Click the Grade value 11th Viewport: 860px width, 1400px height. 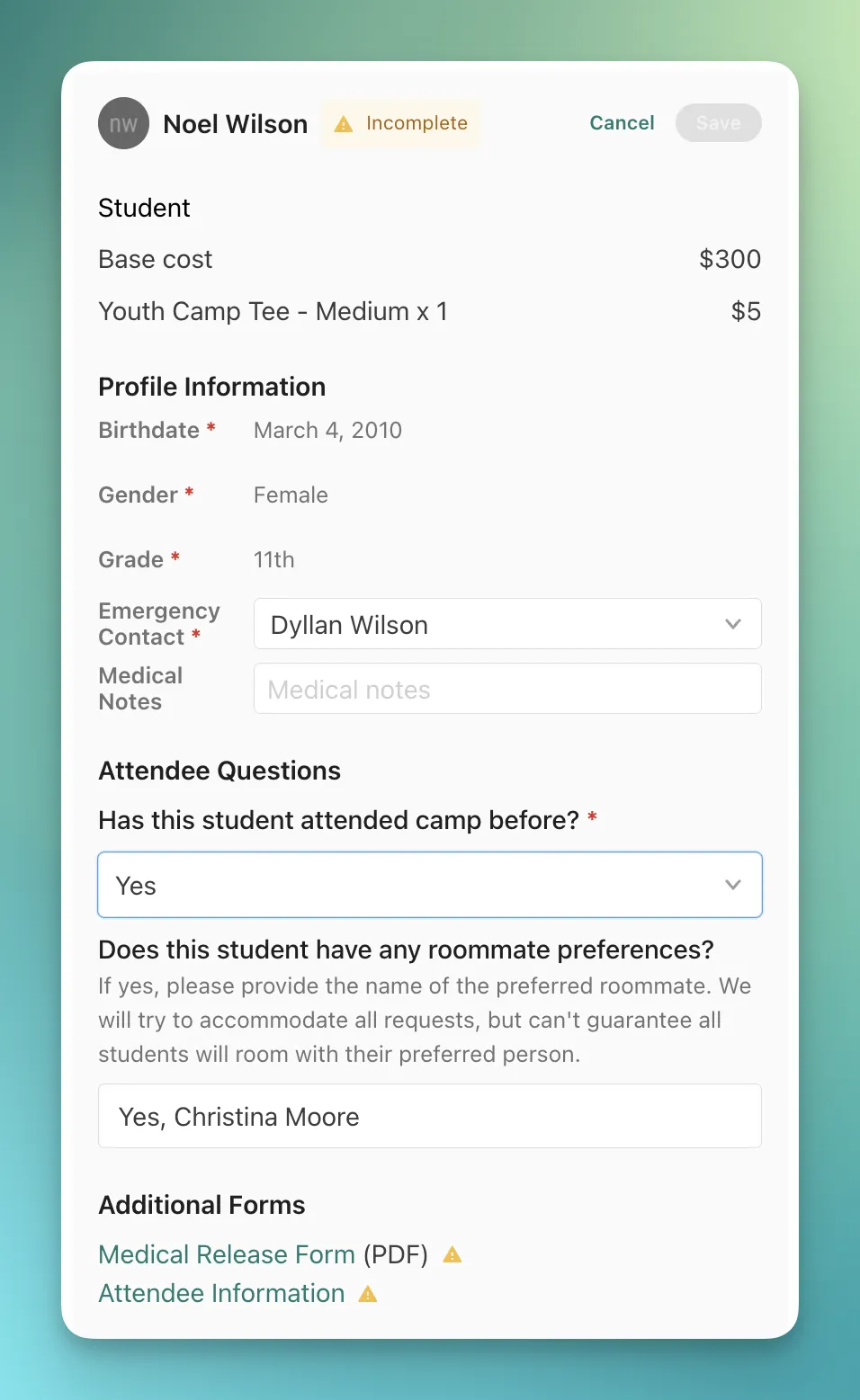(273, 560)
